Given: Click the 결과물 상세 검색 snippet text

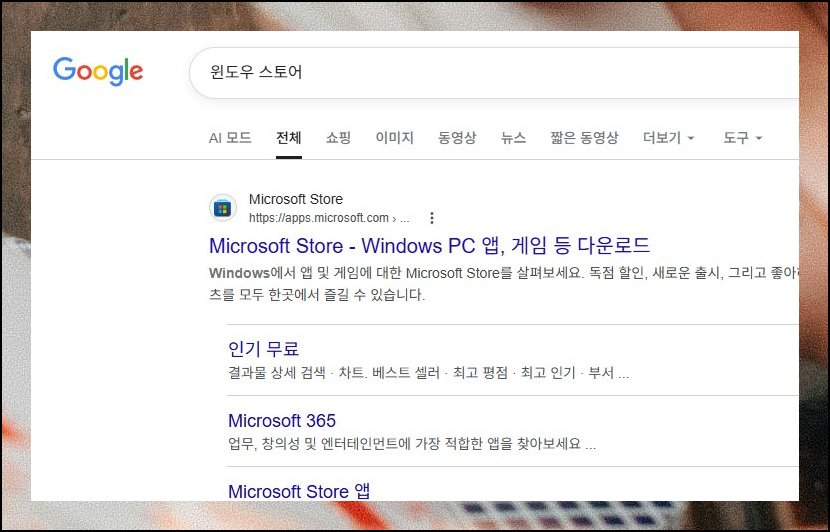Looking at the screenshot, I should 429,373.
